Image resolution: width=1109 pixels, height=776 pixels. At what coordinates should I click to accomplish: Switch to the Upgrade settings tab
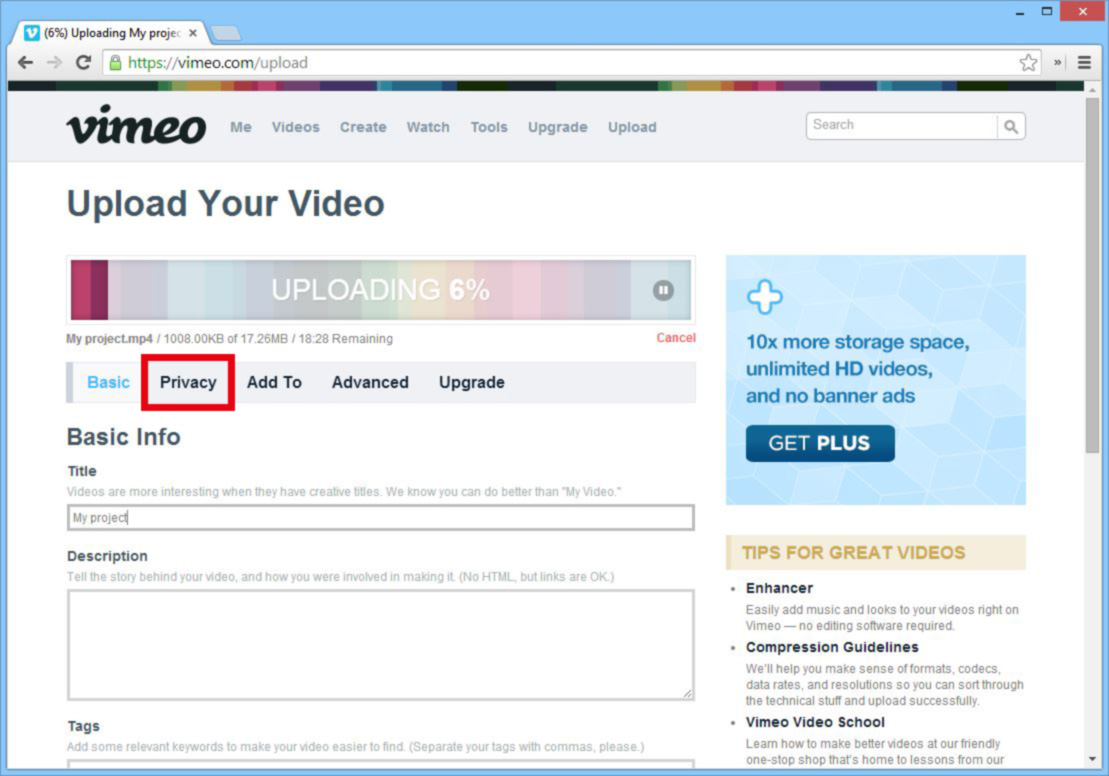[472, 382]
